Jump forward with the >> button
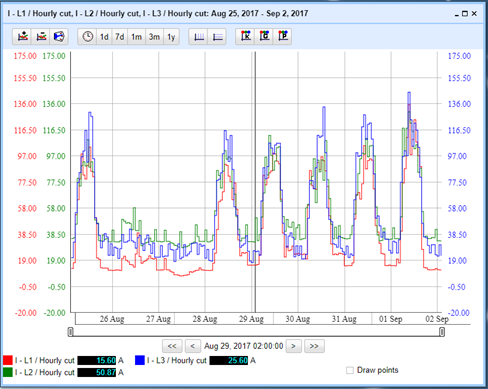 pos(314,346)
